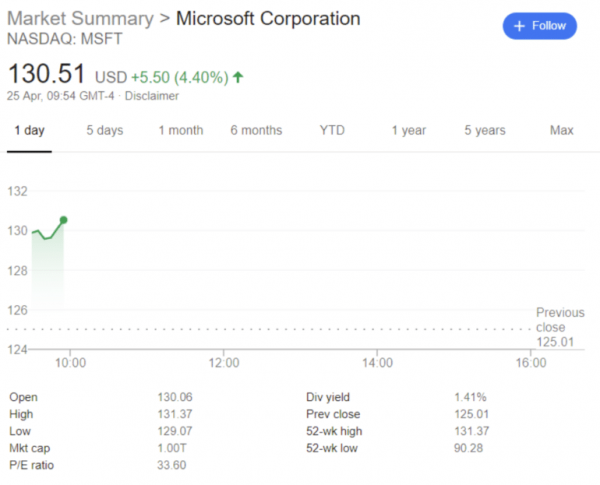Click the Previous close 125.01 chart label

click(x=559, y=327)
